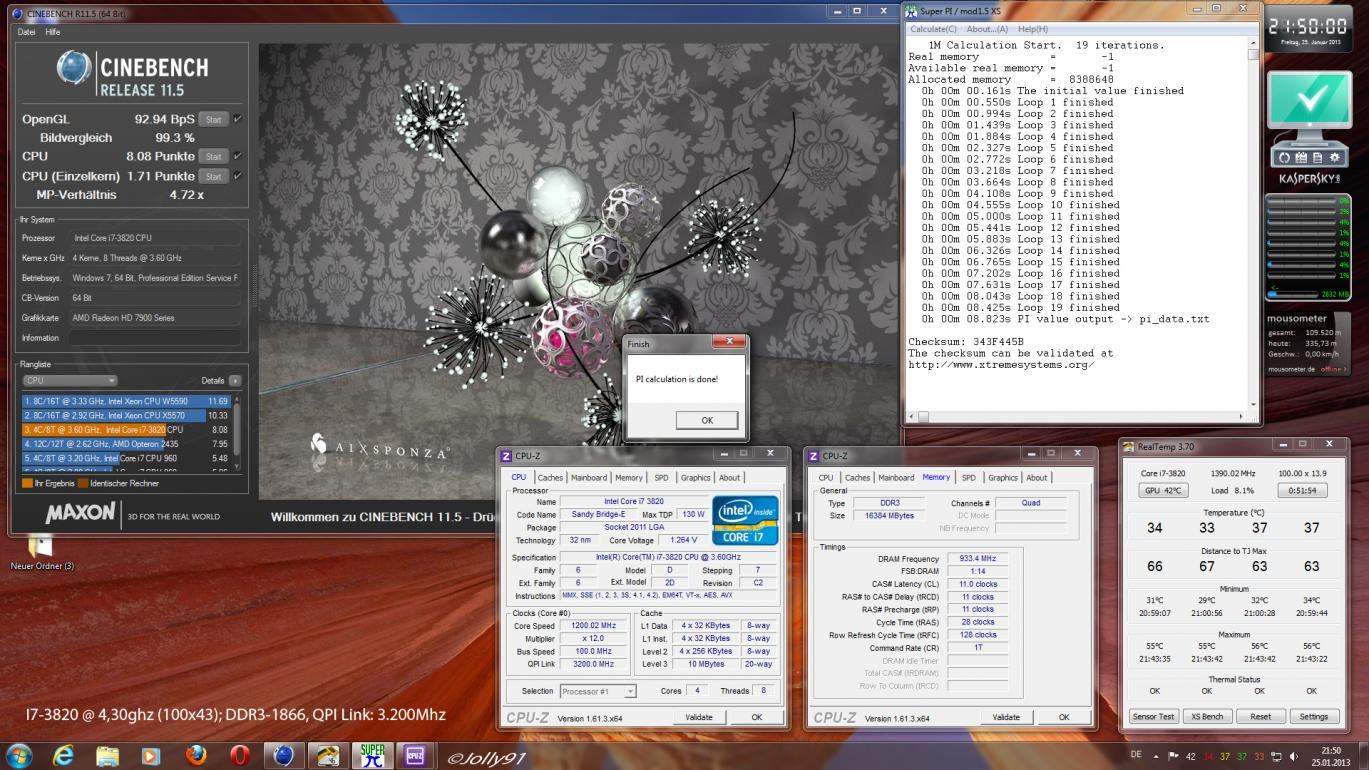This screenshot has height=770, width=1369.
Task: Select the AMD Opteron 2435 ranking row
Action: tap(126, 443)
